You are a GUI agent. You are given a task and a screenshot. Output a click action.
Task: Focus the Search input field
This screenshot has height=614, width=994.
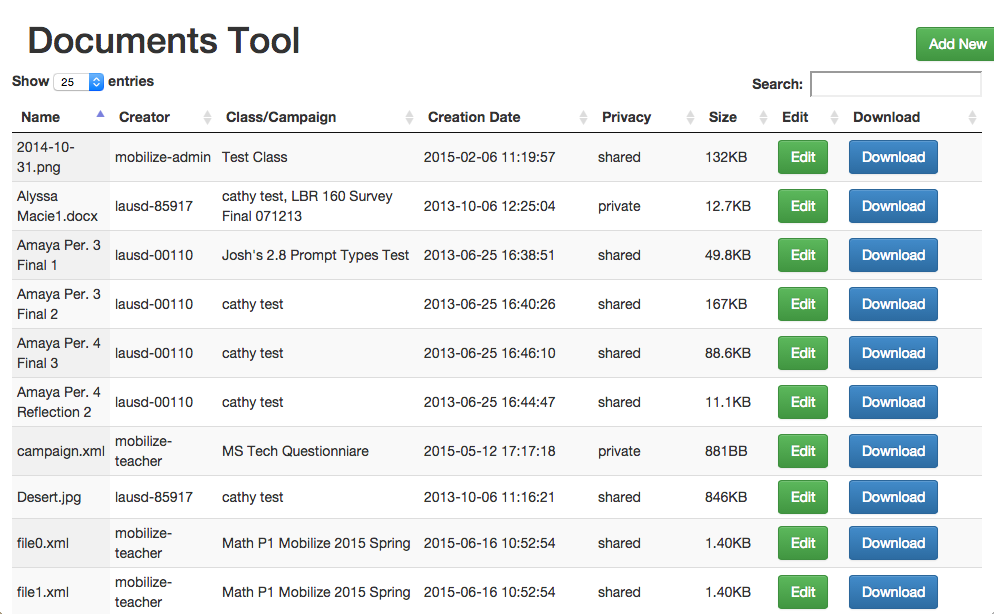895,84
